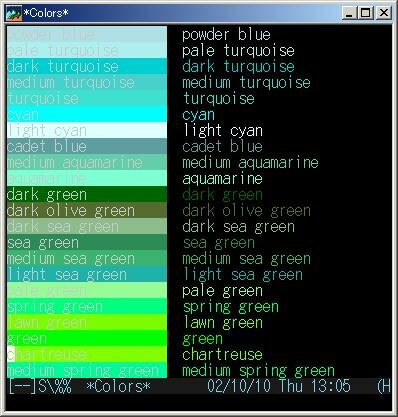
Task: Select the dark olive green swatch
Action: pos(87,210)
